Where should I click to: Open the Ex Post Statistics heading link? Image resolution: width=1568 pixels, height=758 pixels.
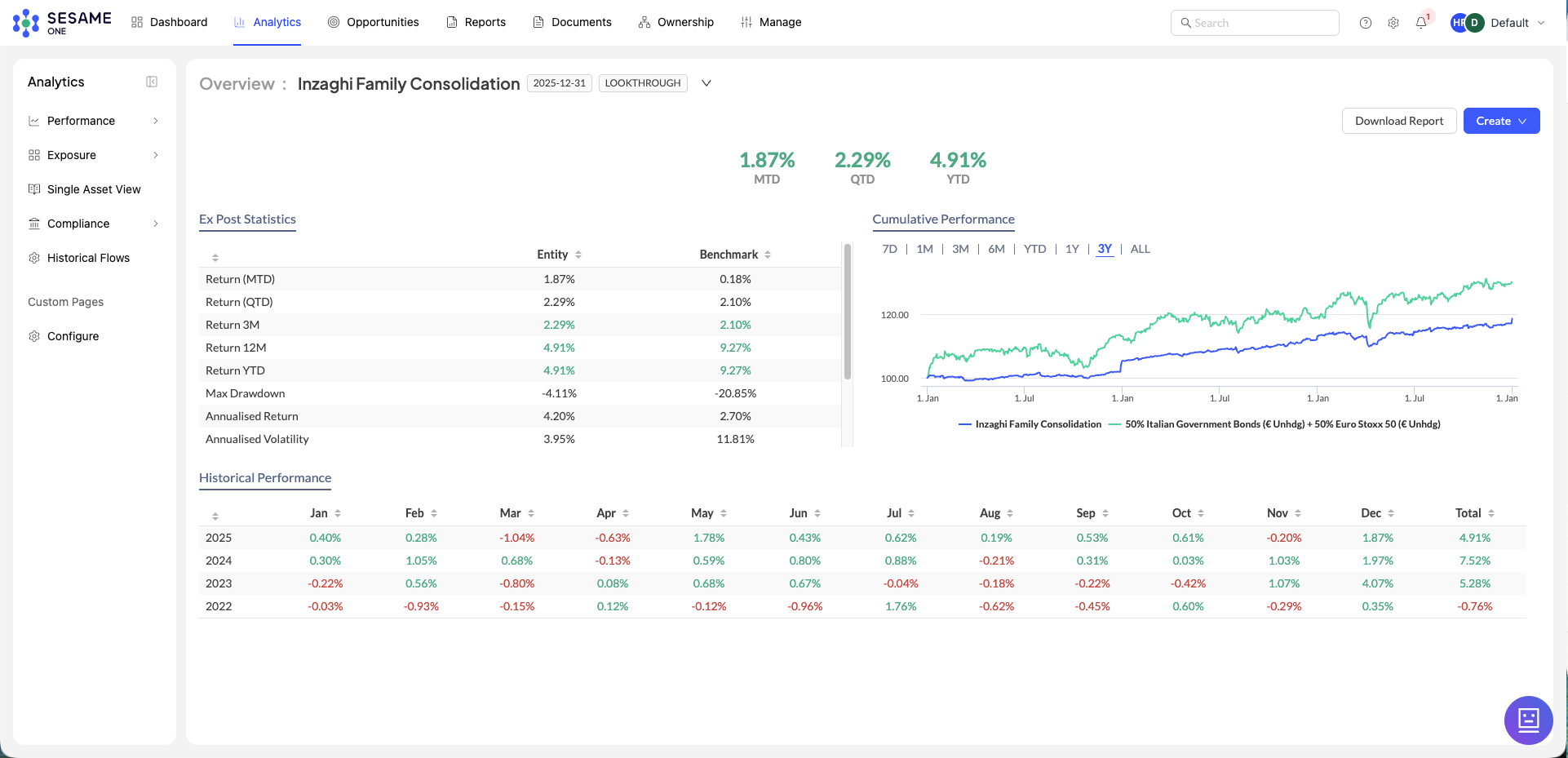[x=247, y=219]
